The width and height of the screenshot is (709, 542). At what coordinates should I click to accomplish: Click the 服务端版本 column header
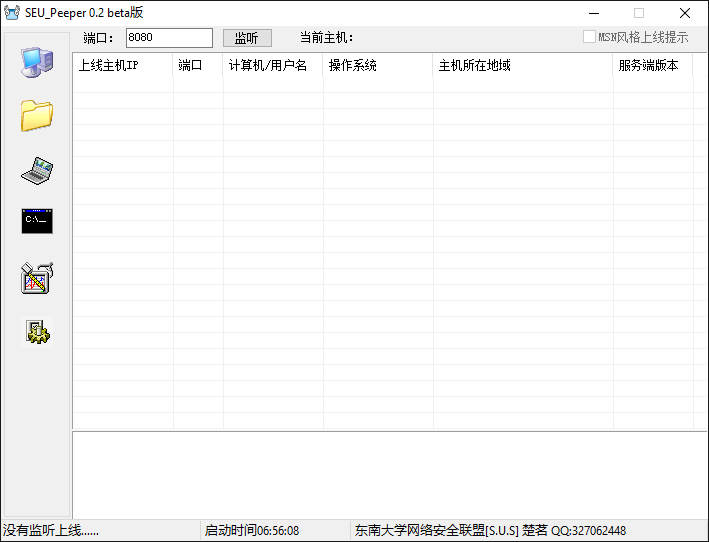tap(652, 66)
